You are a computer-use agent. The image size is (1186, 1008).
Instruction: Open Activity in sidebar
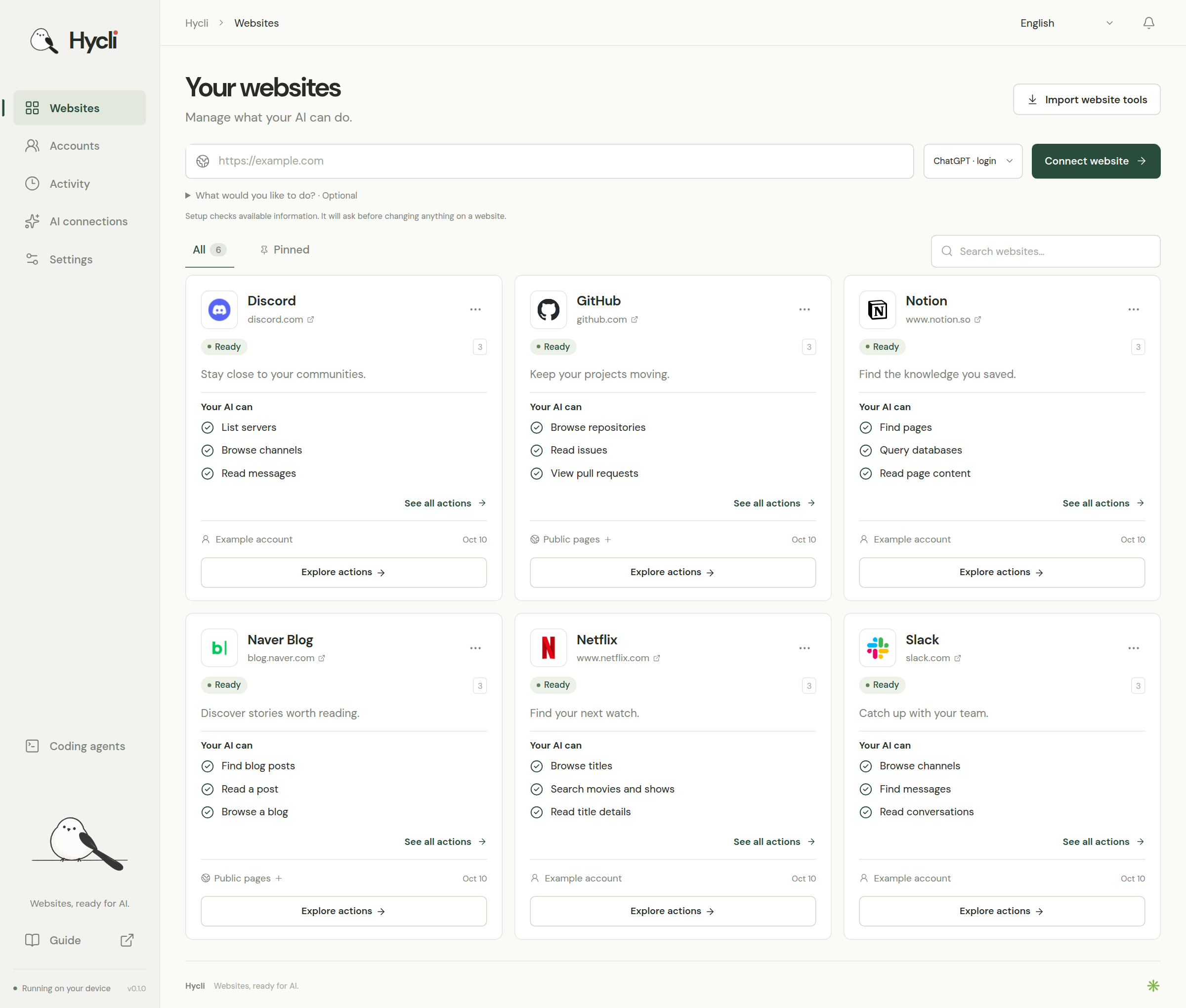[80, 183]
